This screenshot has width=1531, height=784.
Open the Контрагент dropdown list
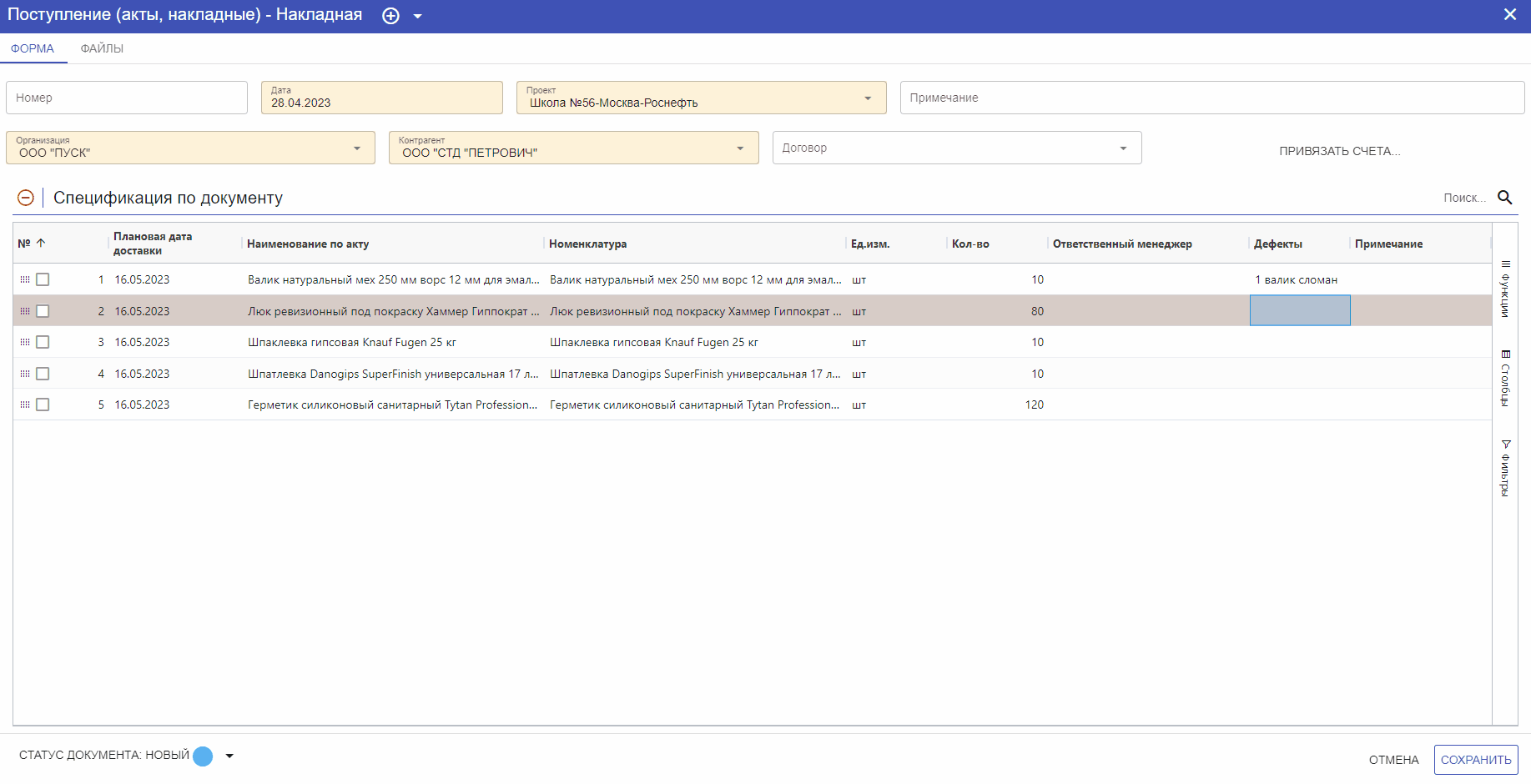pos(740,148)
